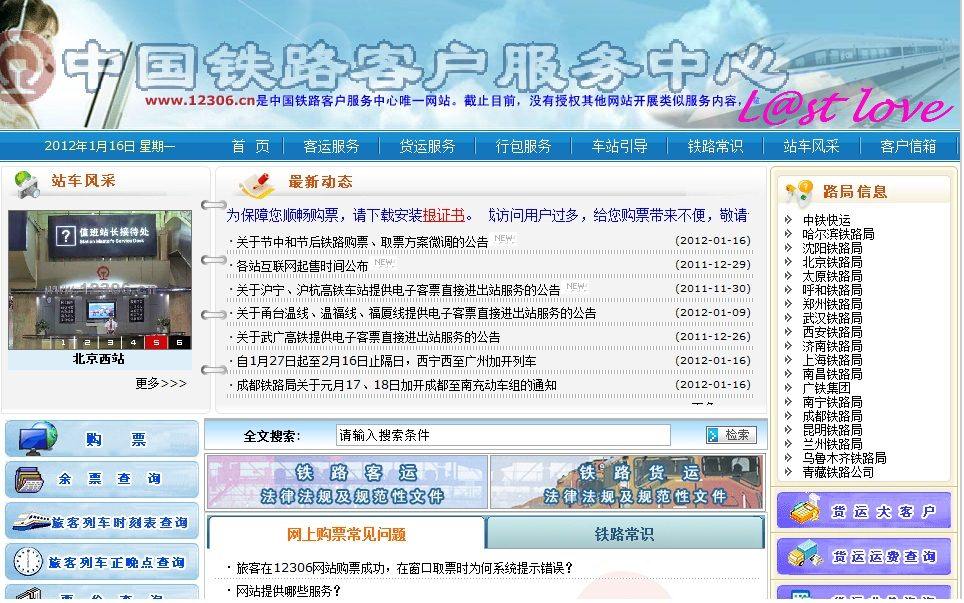Go to 首页 in navigation bar

point(251,146)
